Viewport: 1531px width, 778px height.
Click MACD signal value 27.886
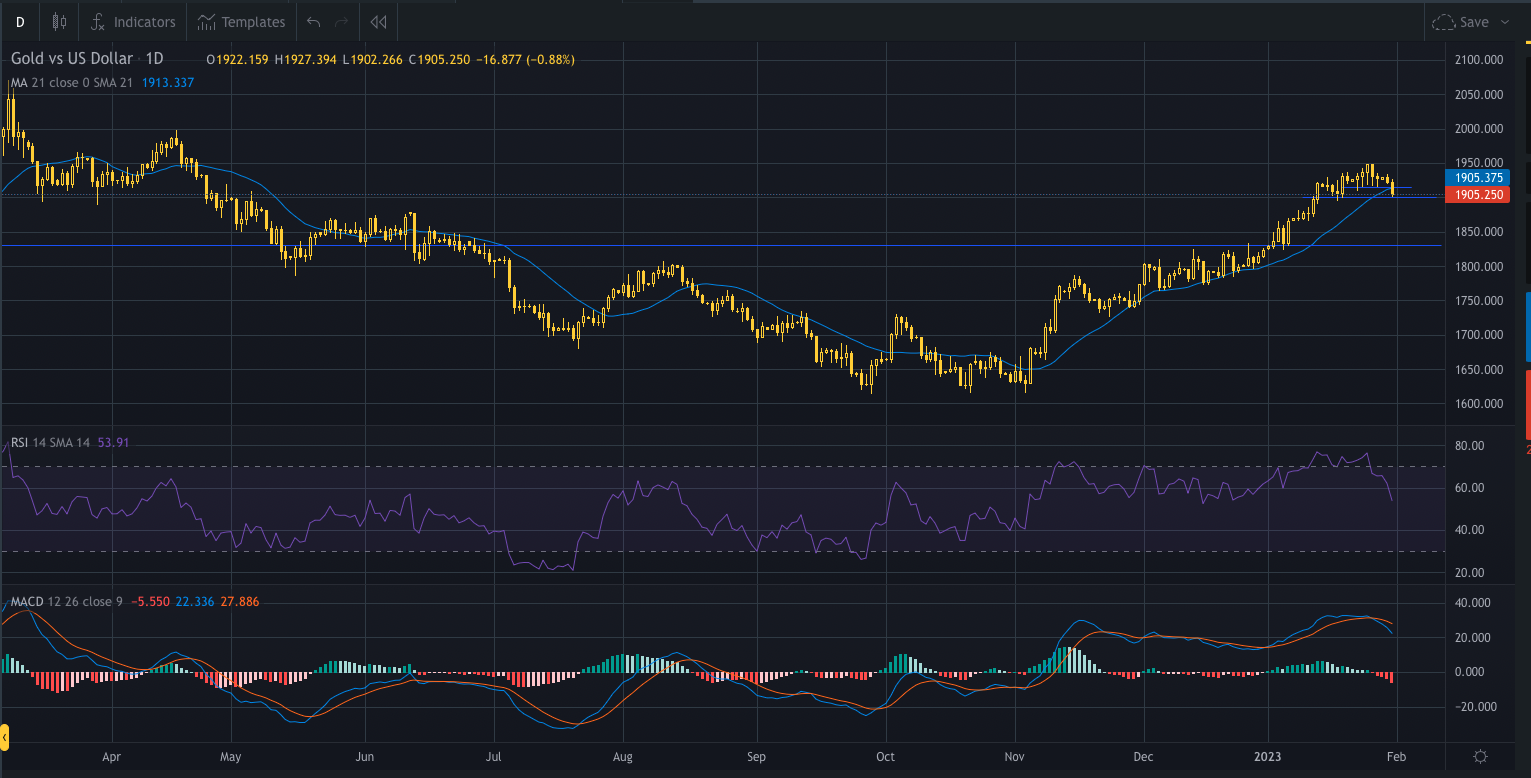point(238,601)
